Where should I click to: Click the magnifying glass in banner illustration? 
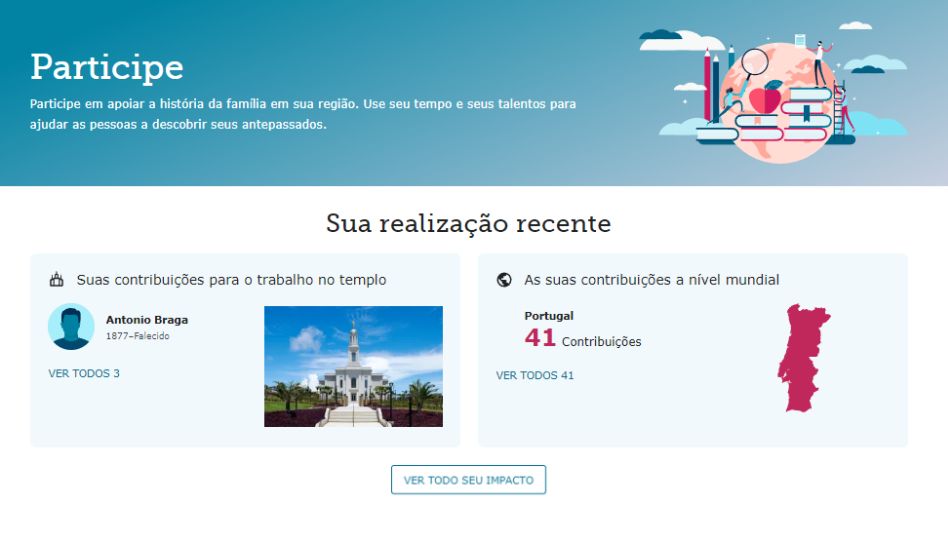752,65
